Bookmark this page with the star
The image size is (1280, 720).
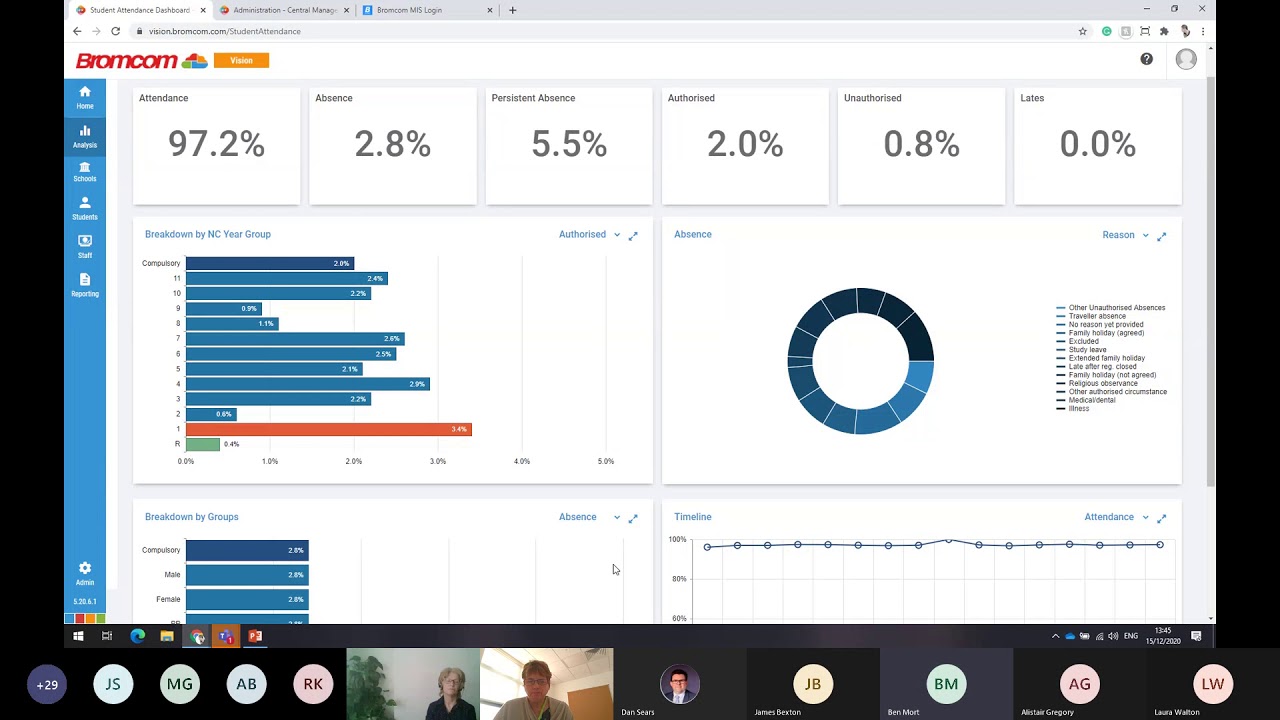coord(1082,31)
